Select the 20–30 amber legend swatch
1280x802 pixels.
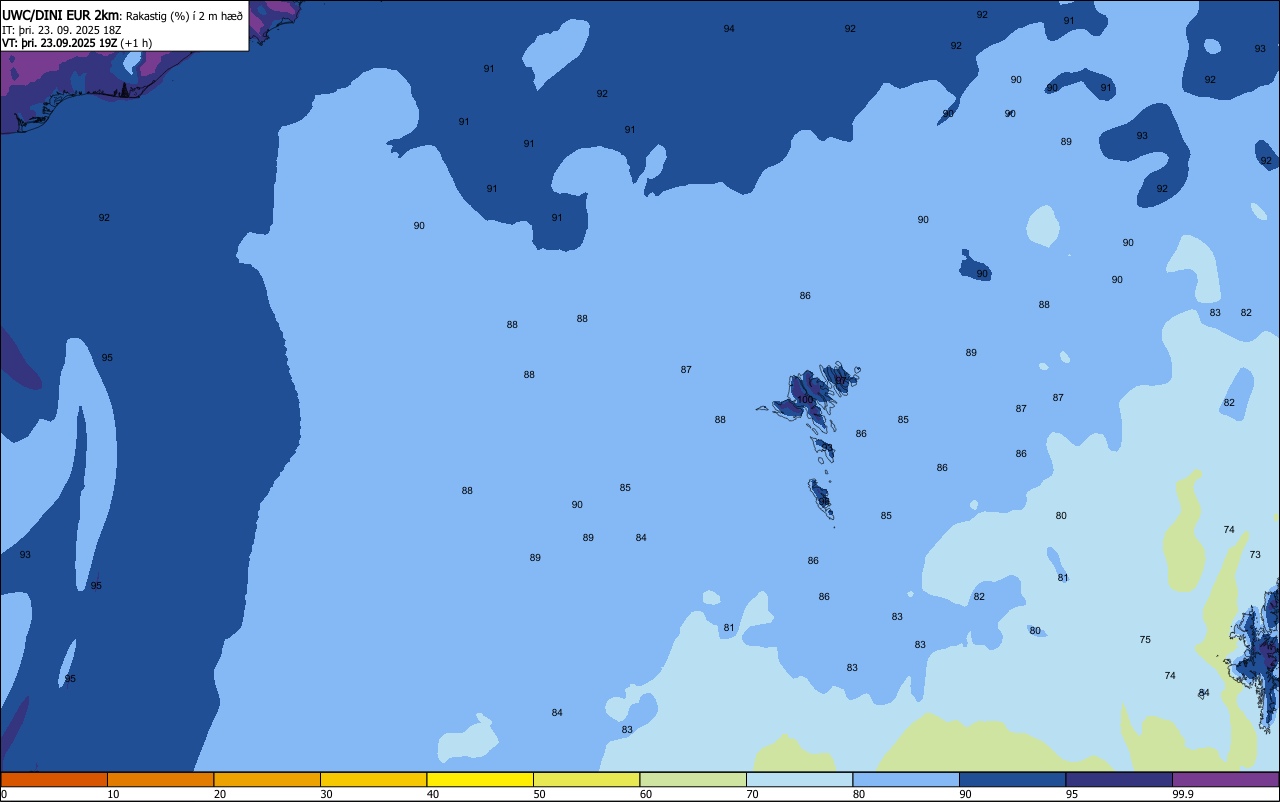coord(267,779)
